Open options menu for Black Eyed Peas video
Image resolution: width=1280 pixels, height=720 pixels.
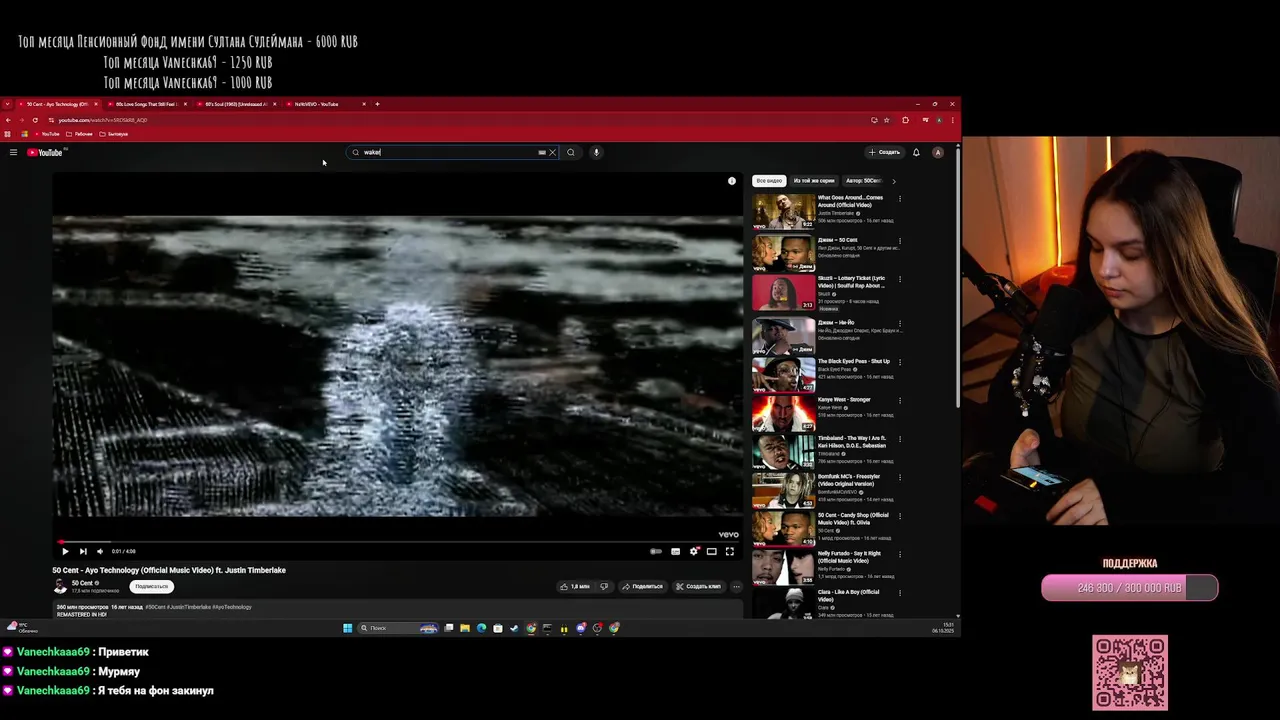(900, 362)
